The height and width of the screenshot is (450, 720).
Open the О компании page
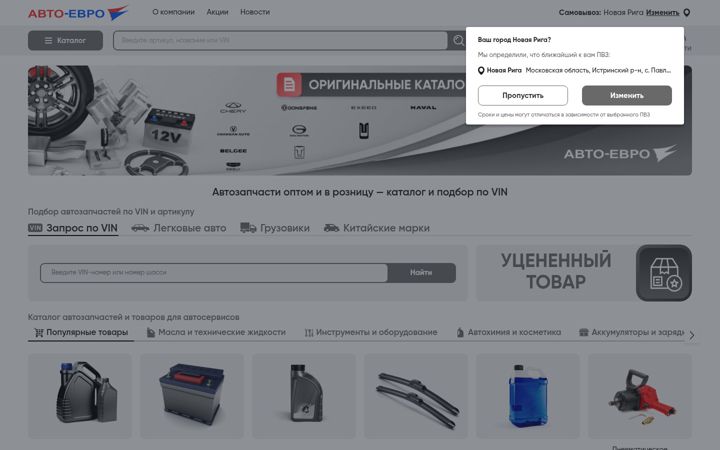173,12
